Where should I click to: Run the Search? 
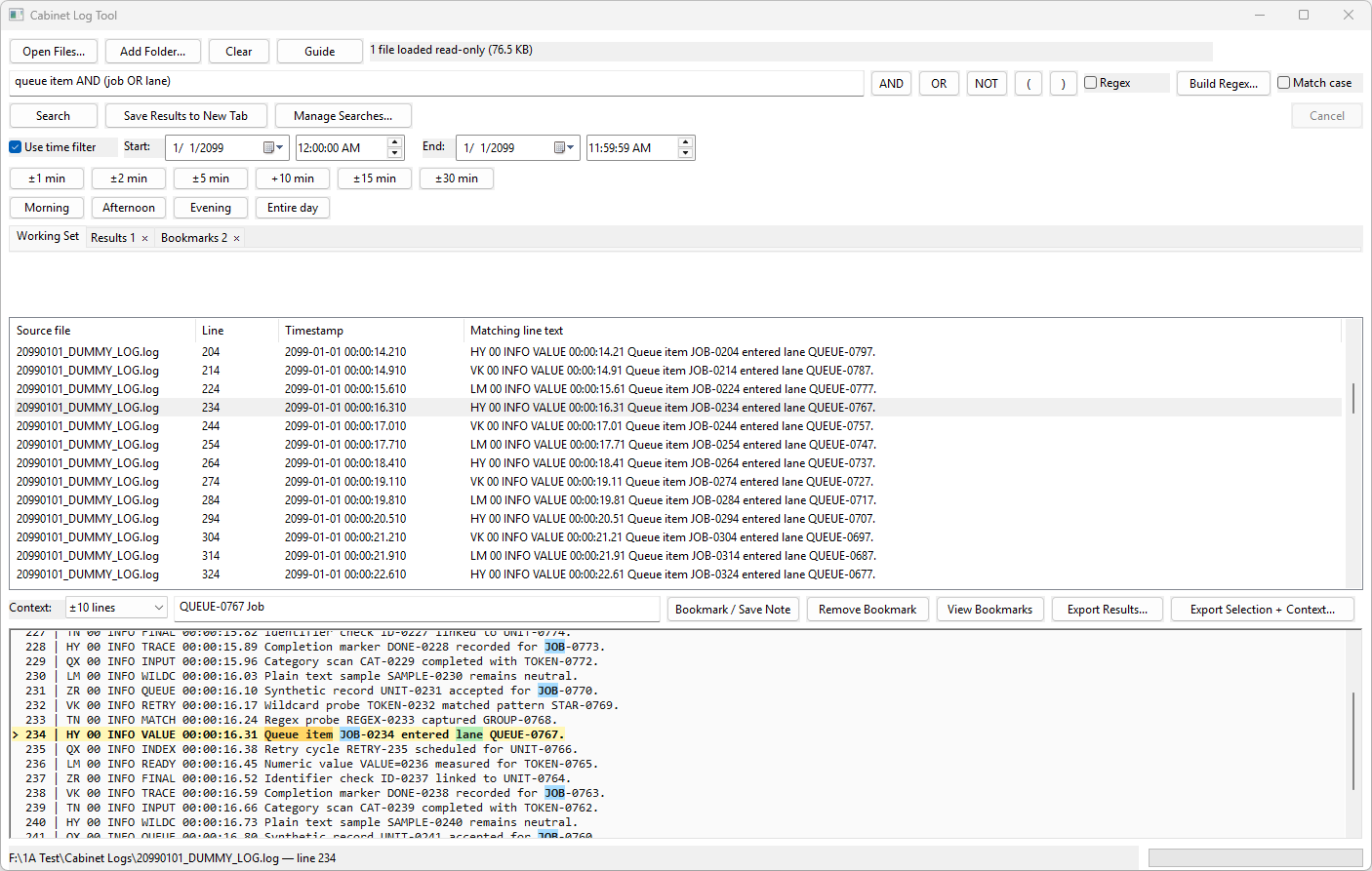(54, 116)
